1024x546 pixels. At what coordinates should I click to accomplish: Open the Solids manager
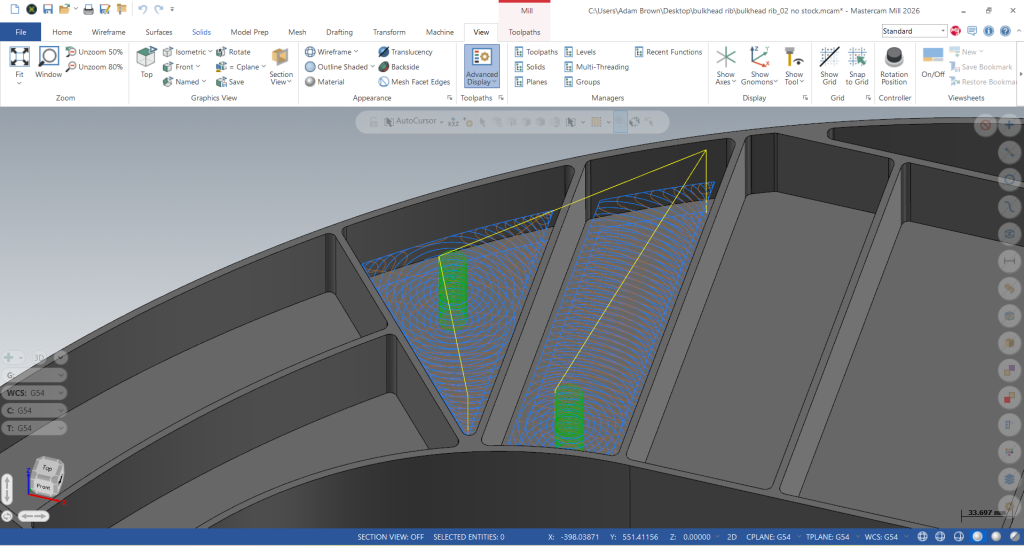(530, 67)
